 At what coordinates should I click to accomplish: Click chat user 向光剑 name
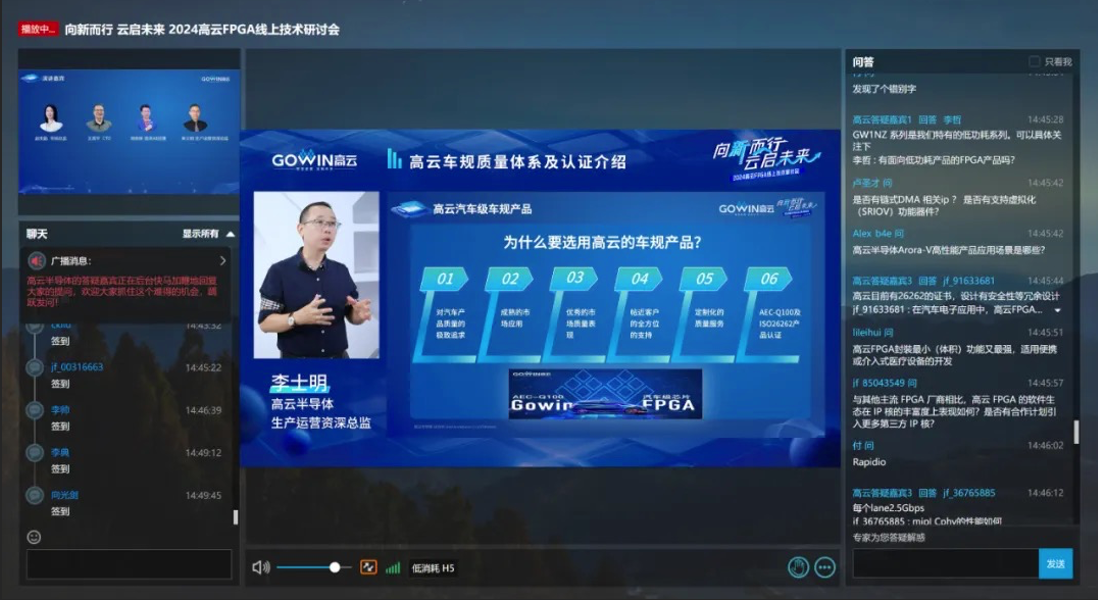click(64, 495)
